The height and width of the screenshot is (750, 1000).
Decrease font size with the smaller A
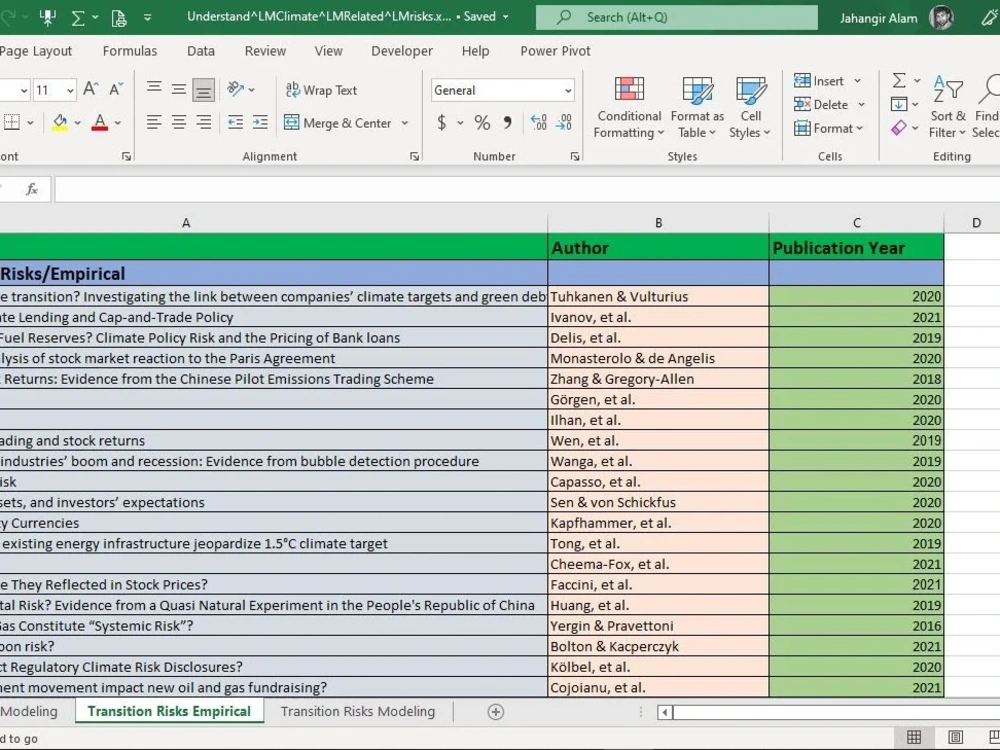pos(116,89)
